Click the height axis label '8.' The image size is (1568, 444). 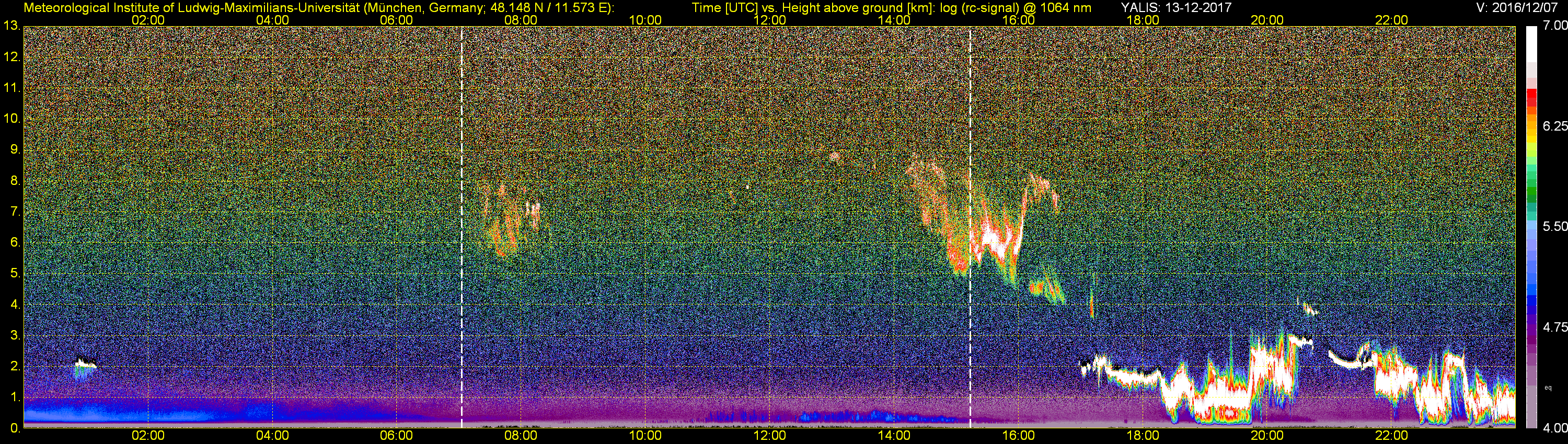point(15,181)
